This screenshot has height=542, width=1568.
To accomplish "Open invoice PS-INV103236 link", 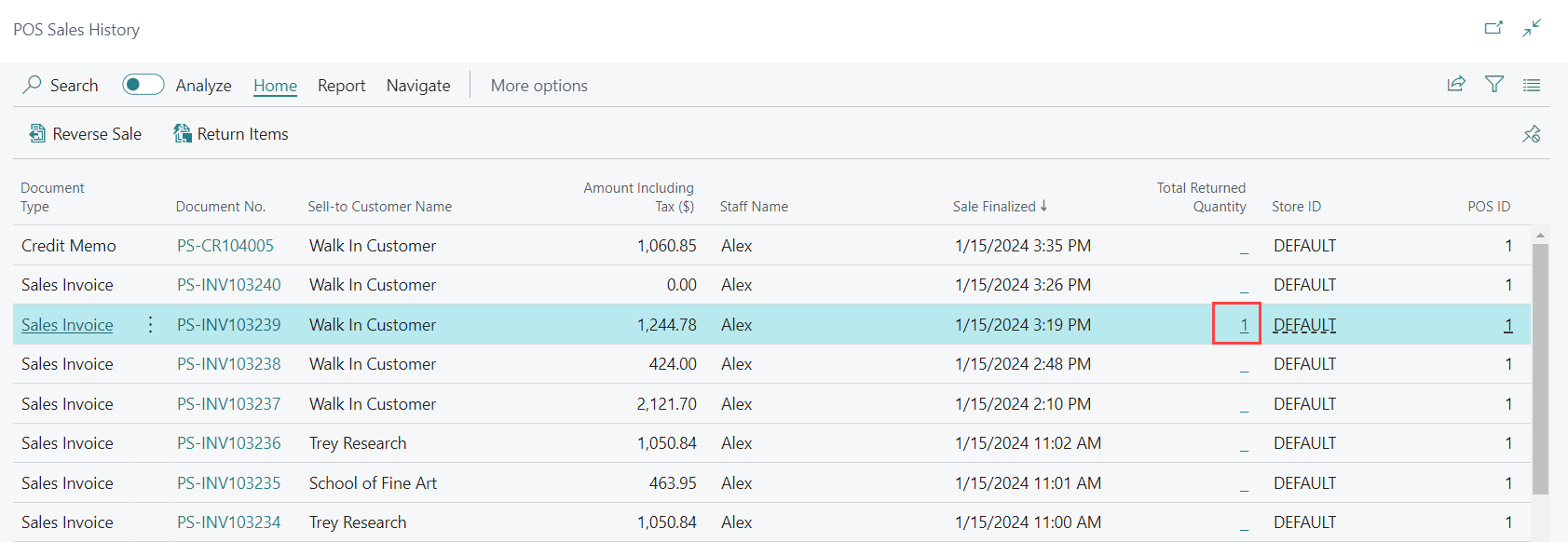I will click(x=228, y=443).
